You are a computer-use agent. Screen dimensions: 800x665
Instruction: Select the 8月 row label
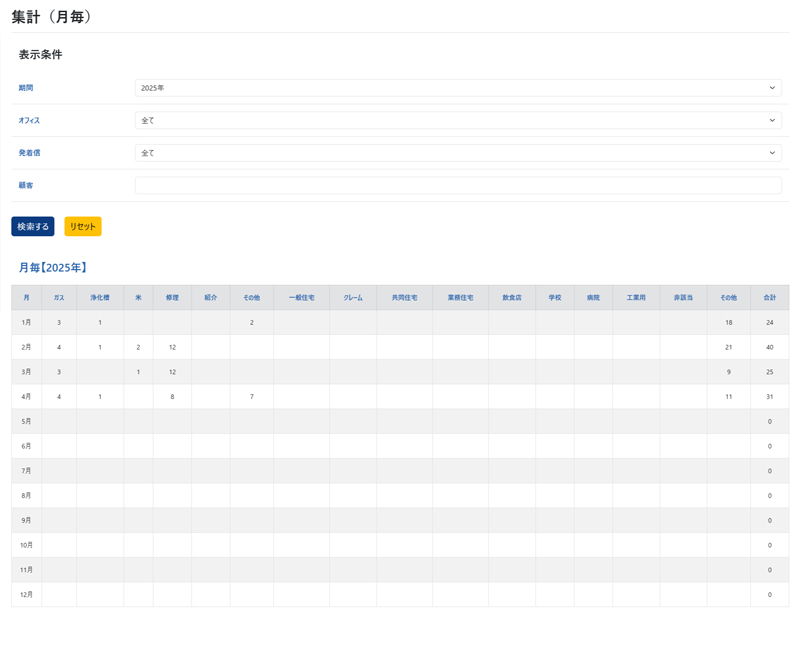click(27, 496)
